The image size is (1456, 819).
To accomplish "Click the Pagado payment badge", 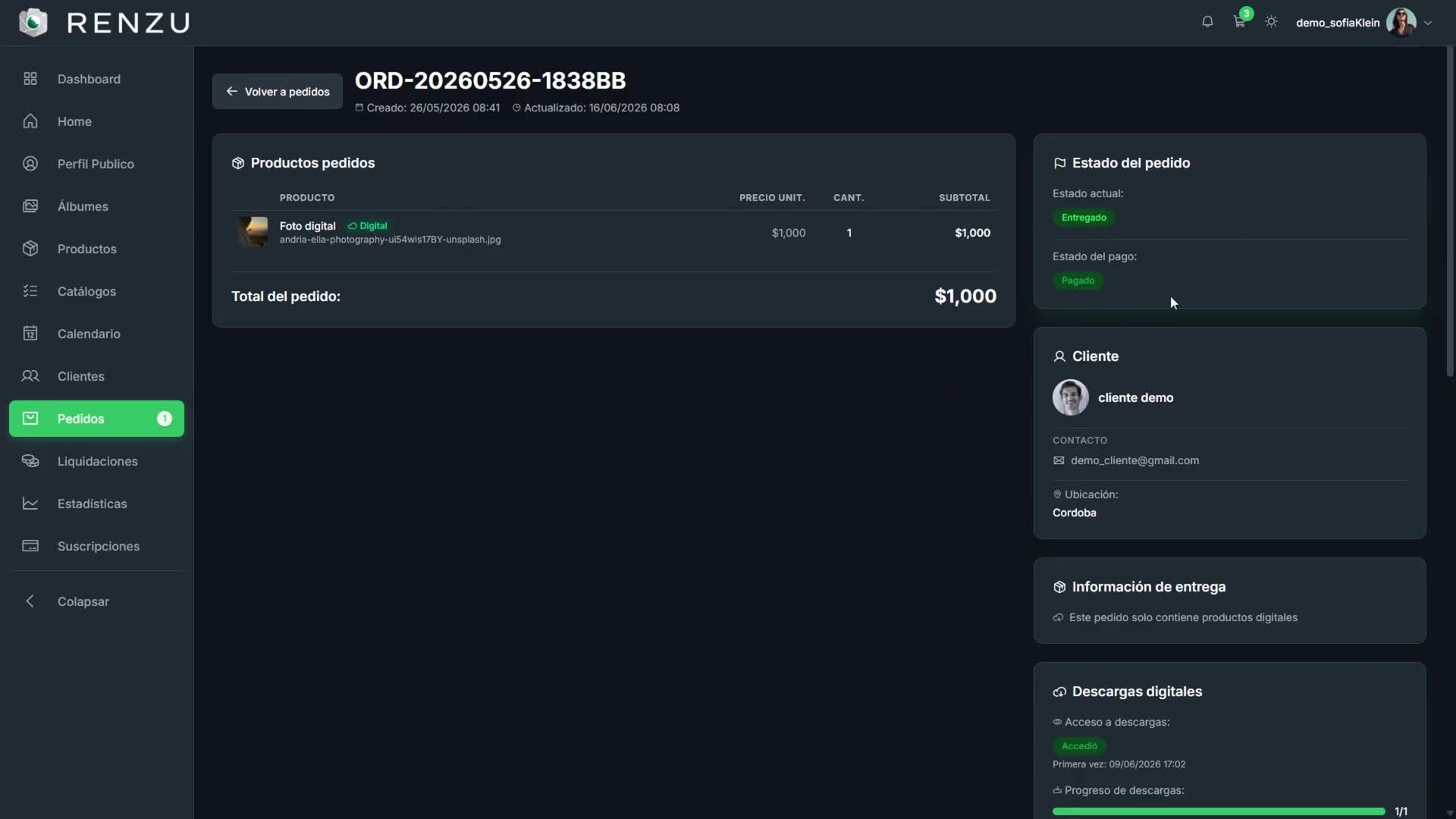I will coord(1078,281).
